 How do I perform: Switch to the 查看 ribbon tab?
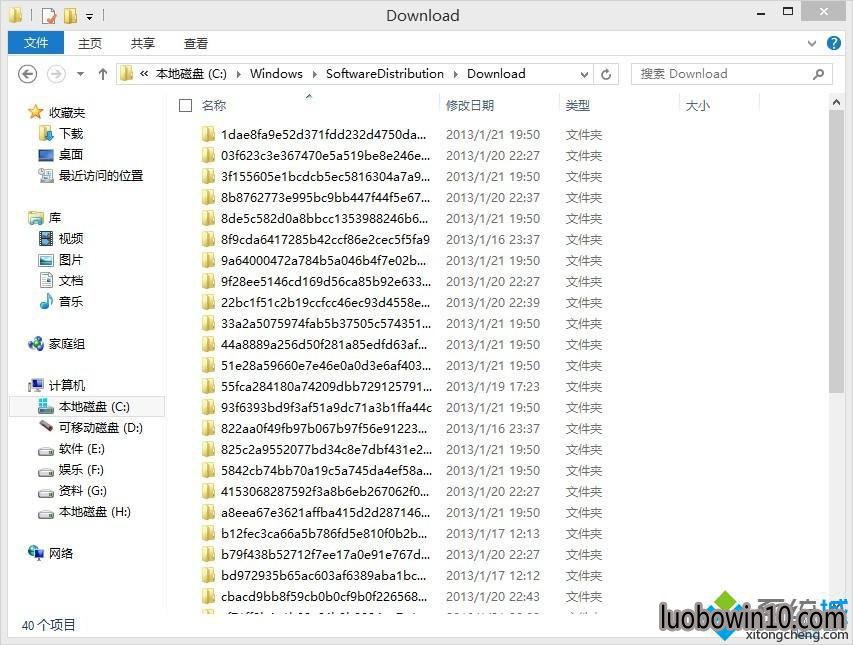pyautogui.click(x=196, y=44)
